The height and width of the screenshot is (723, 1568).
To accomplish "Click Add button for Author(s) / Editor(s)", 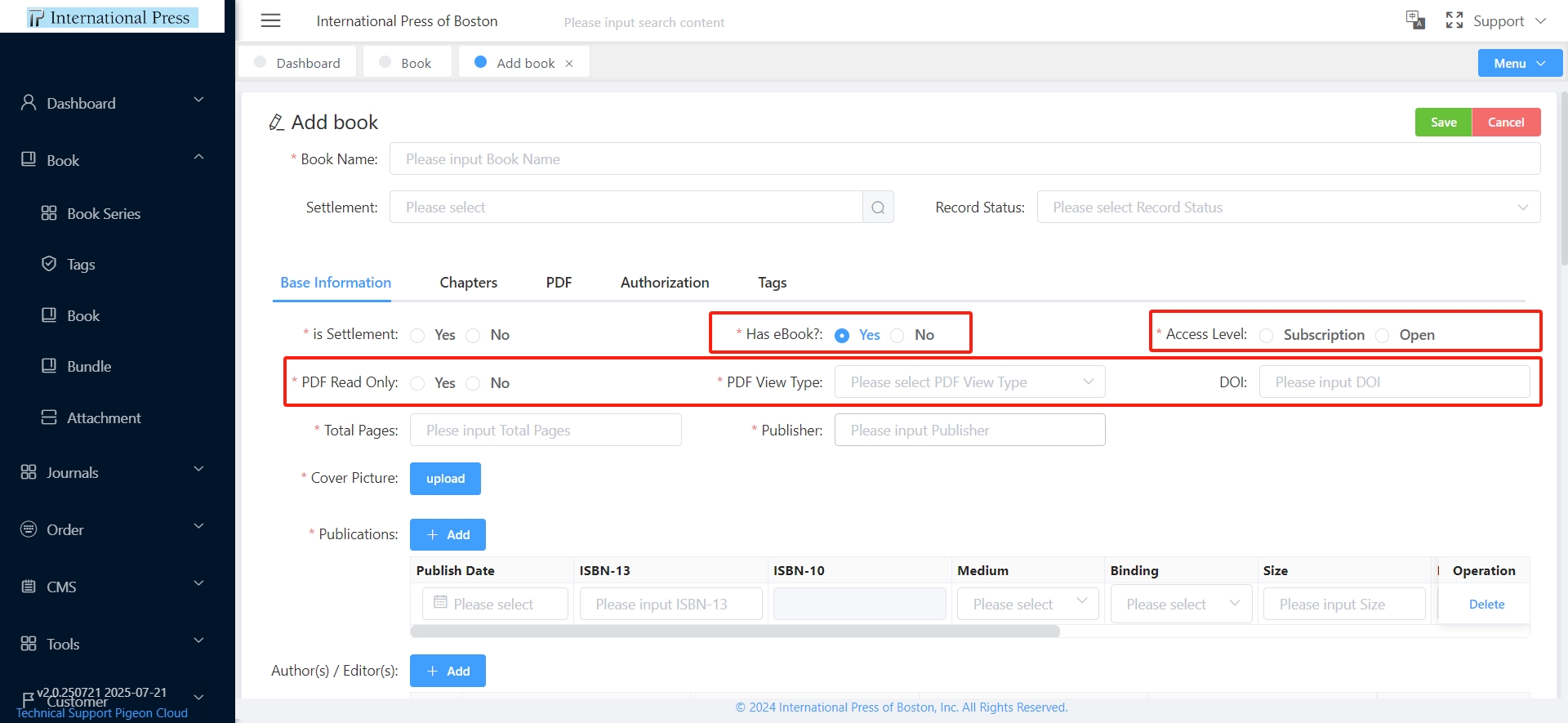I will click(x=448, y=671).
